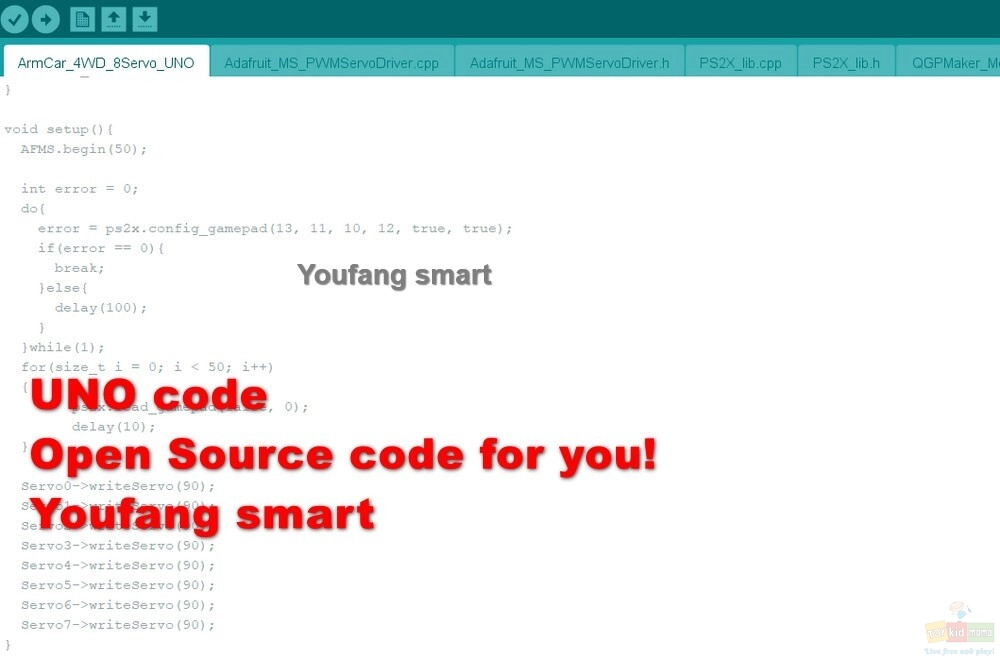The height and width of the screenshot is (659, 1000).
Task: Select the PS2X_lib.cpp tab
Action: click(x=740, y=63)
